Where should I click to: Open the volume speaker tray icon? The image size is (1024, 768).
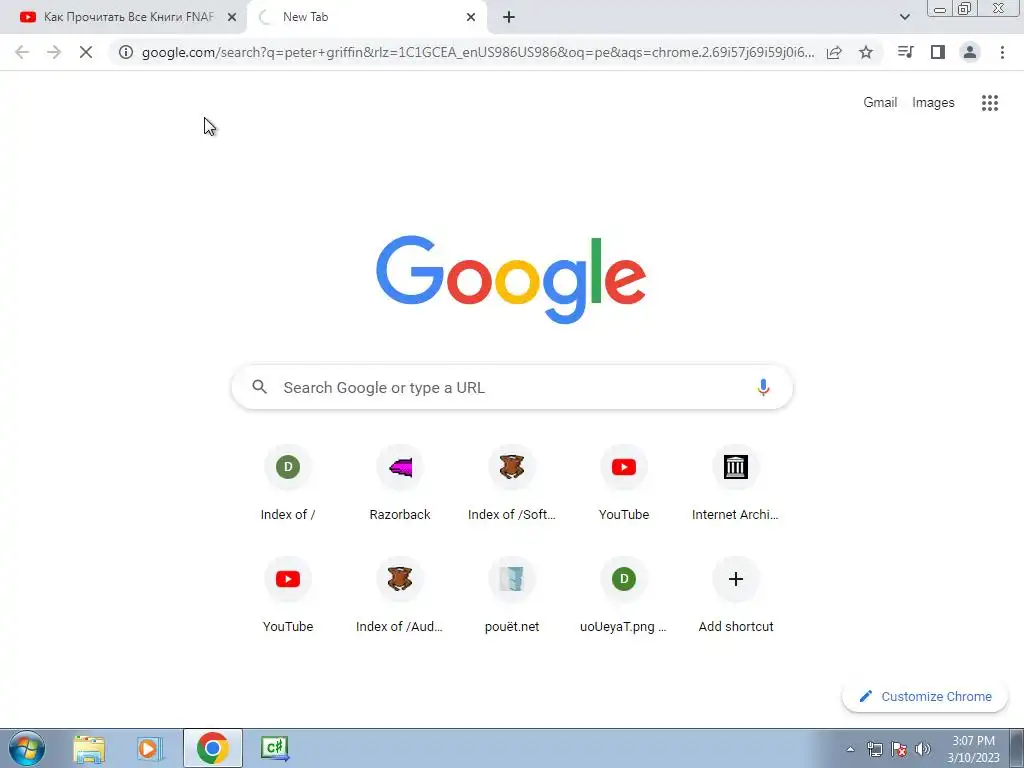coord(922,749)
